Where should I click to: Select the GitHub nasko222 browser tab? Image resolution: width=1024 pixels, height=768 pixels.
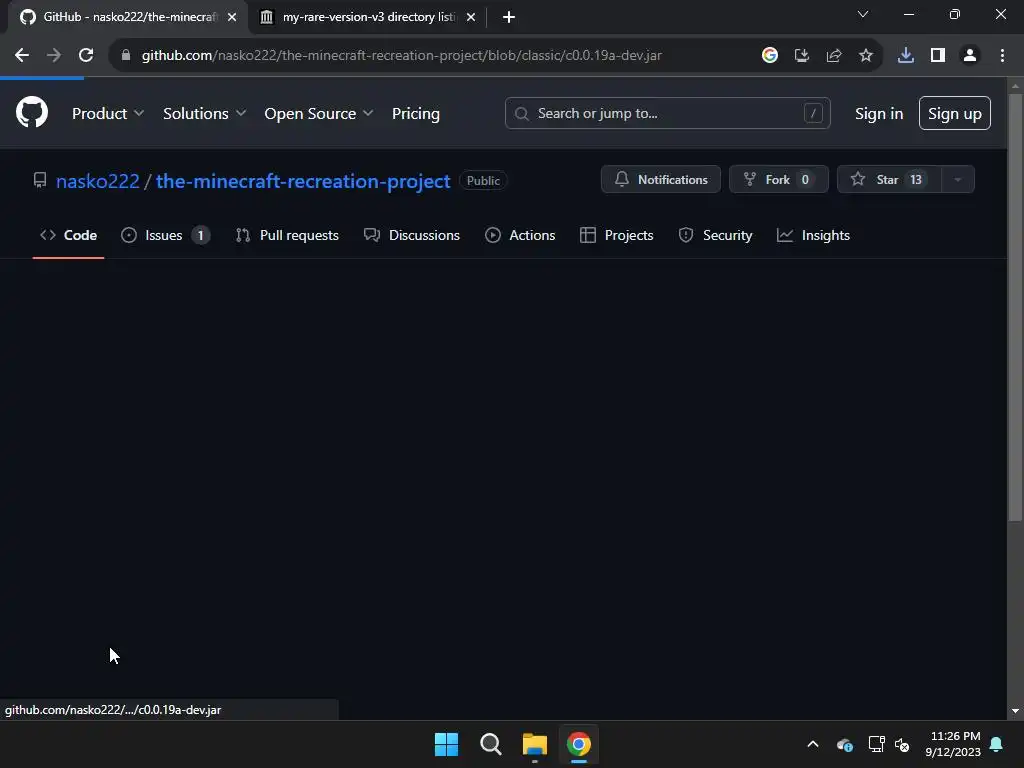(x=128, y=17)
